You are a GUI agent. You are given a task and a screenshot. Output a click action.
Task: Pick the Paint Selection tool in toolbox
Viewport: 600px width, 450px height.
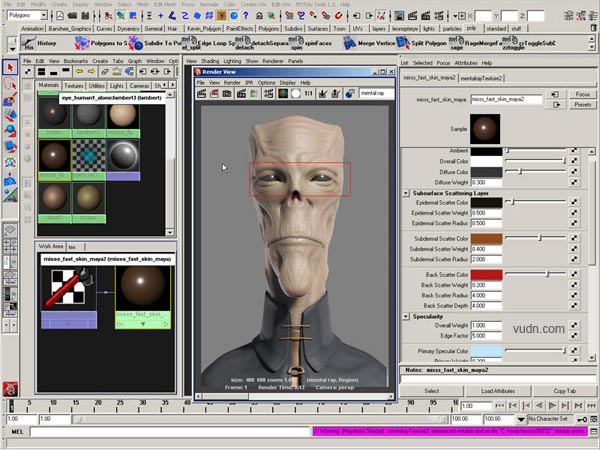10,99
